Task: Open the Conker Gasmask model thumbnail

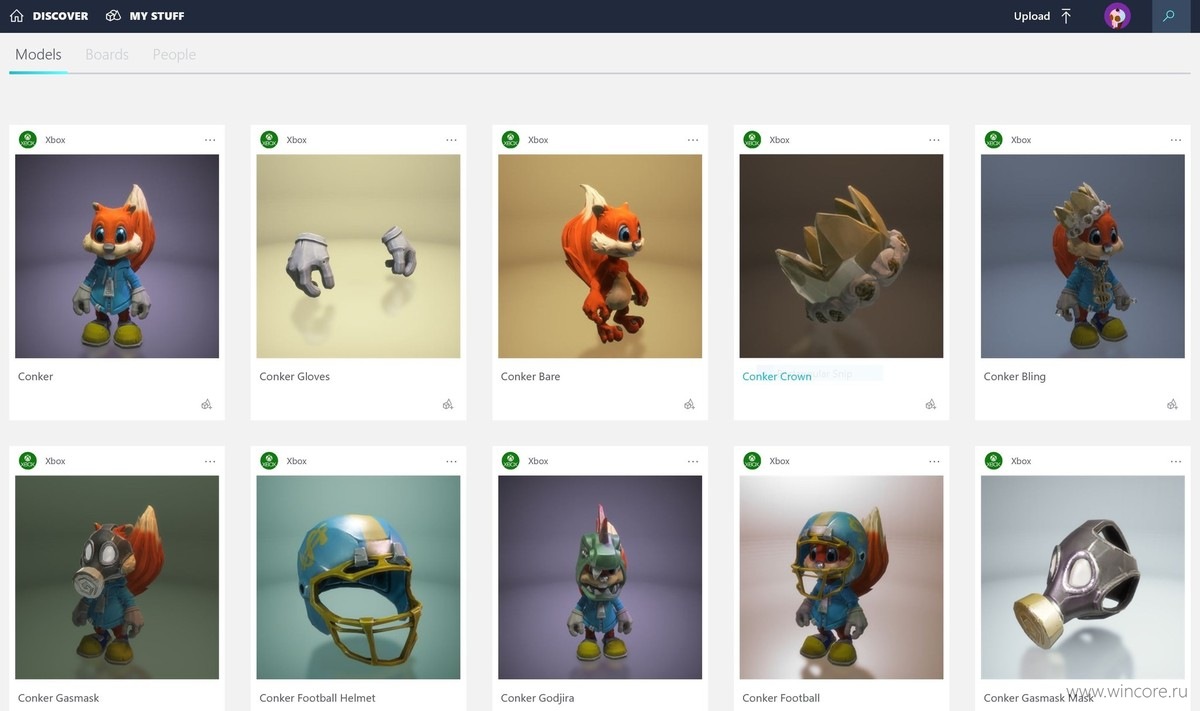Action: (117, 577)
